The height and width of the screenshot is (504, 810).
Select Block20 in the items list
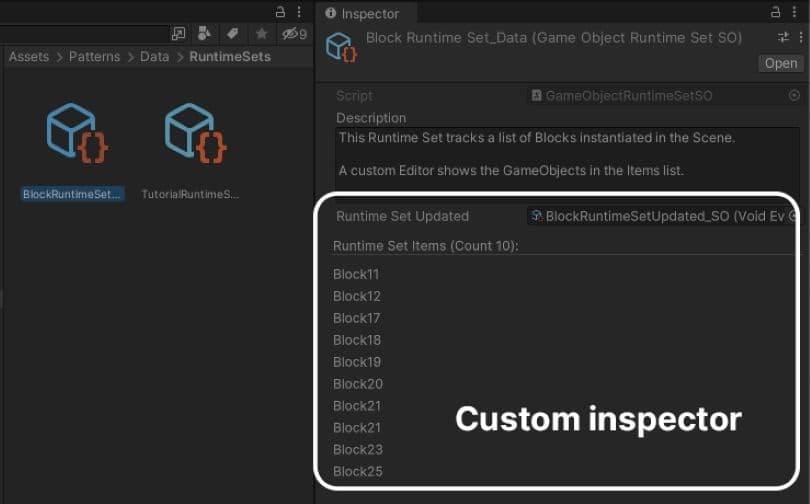(358, 384)
